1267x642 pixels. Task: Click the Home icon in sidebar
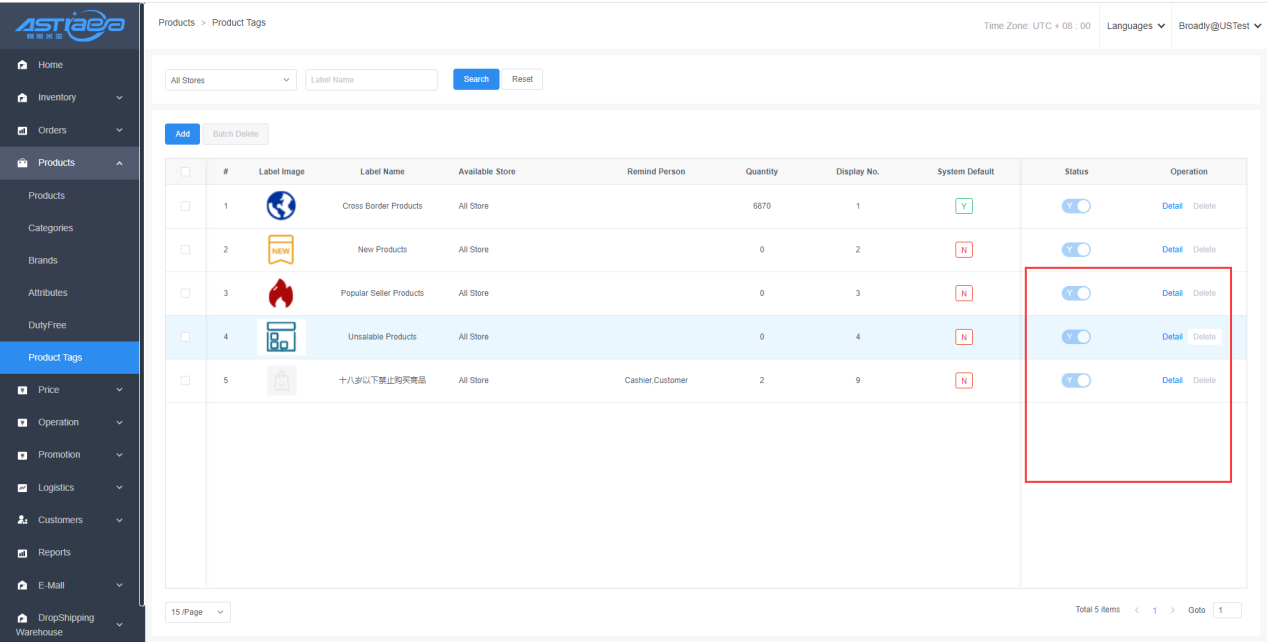click(x=23, y=65)
